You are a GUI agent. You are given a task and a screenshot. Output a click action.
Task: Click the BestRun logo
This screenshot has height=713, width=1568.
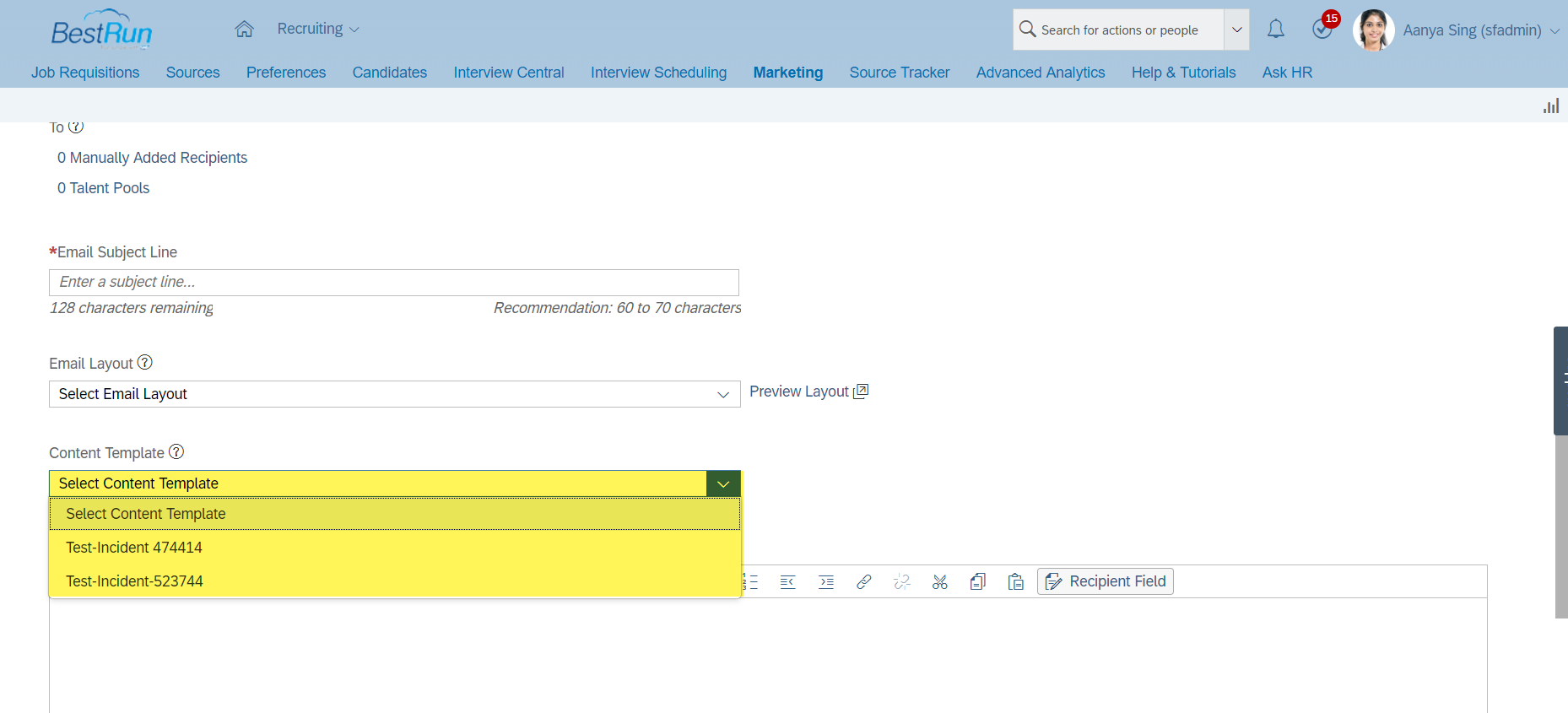click(x=102, y=30)
